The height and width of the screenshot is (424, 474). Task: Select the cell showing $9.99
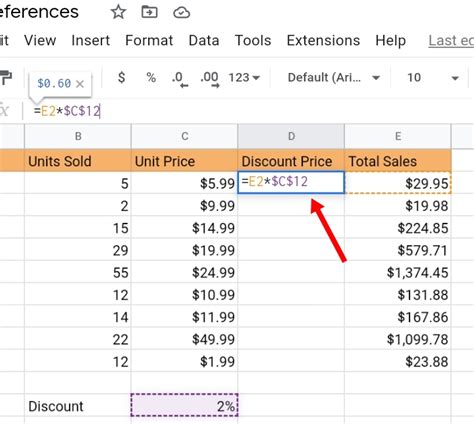(185, 205)
